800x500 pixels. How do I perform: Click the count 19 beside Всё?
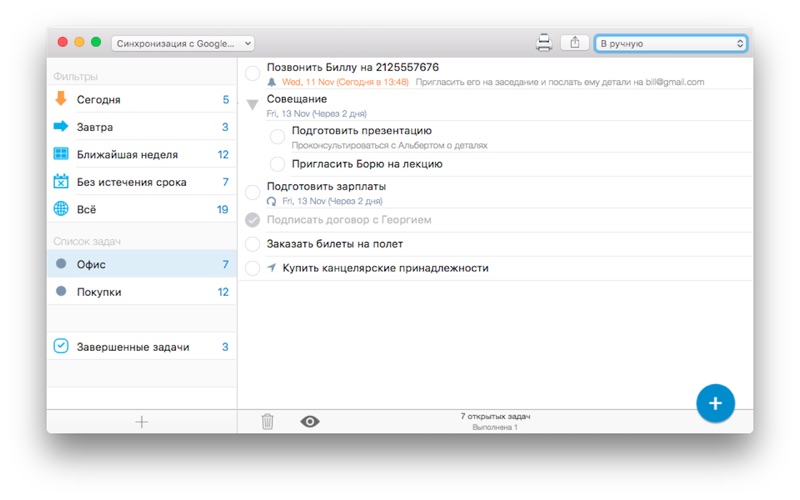point(222,209)
